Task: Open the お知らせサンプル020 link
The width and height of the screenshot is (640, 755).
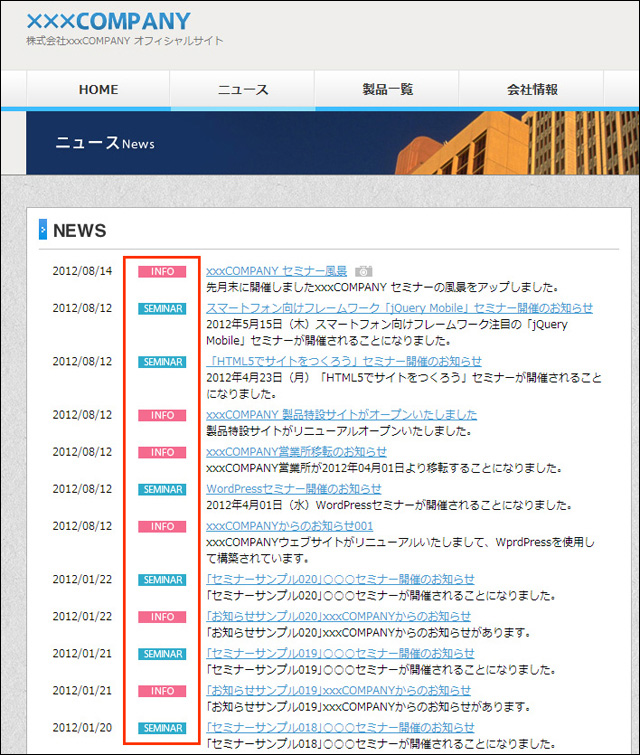Action: (x=339, y=616)
